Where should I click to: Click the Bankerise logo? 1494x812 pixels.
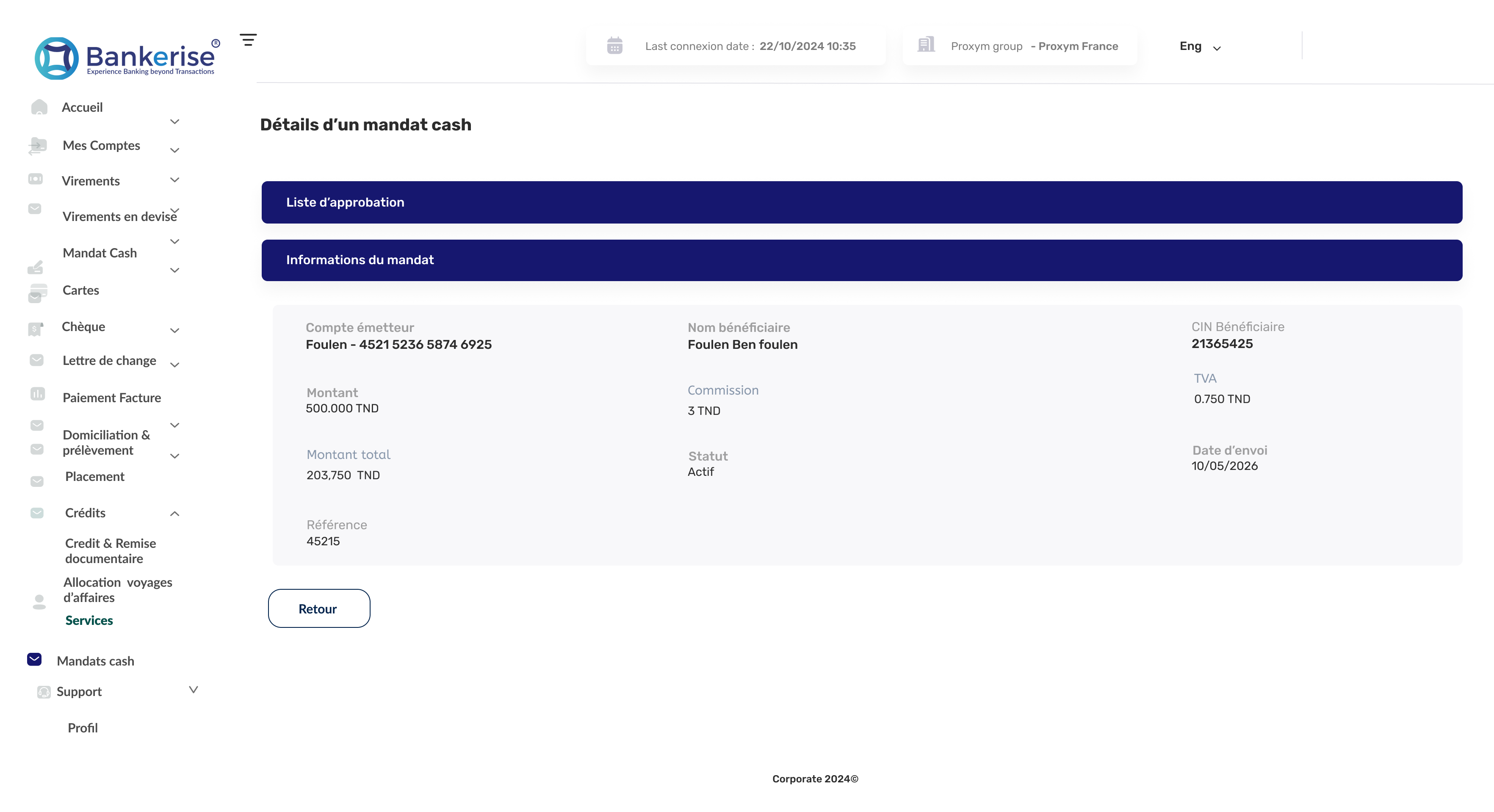pos(127,58)
